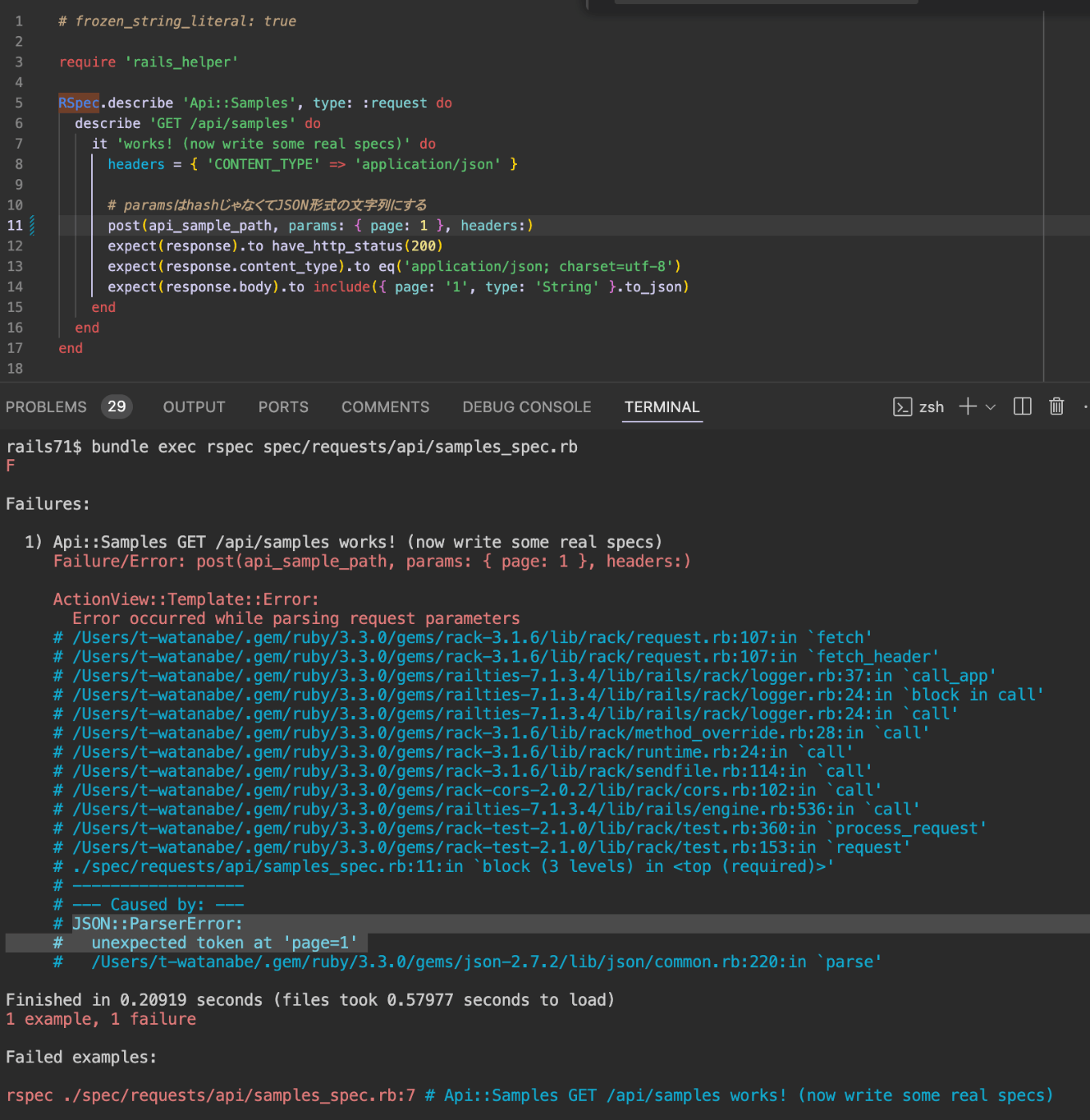Open the PROBLEMS panel tab
The image size is (1090, 1120).
pos(46,407)
